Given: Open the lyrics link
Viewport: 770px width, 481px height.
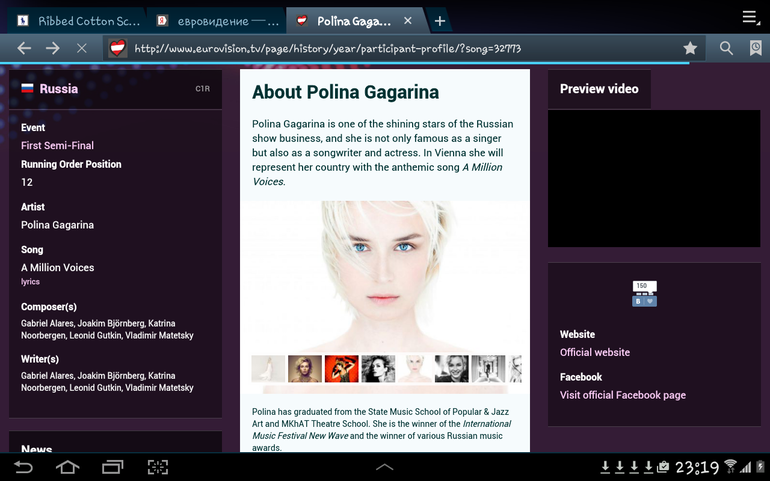Looking at the screenshot, I should 30,282.
